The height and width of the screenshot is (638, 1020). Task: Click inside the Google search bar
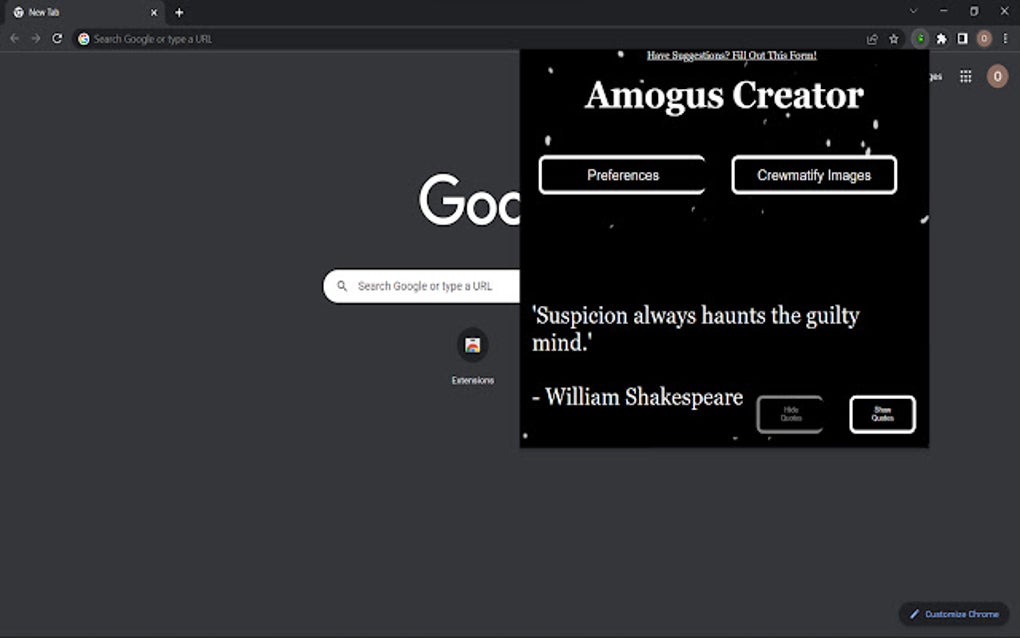(x=430, y=285)
